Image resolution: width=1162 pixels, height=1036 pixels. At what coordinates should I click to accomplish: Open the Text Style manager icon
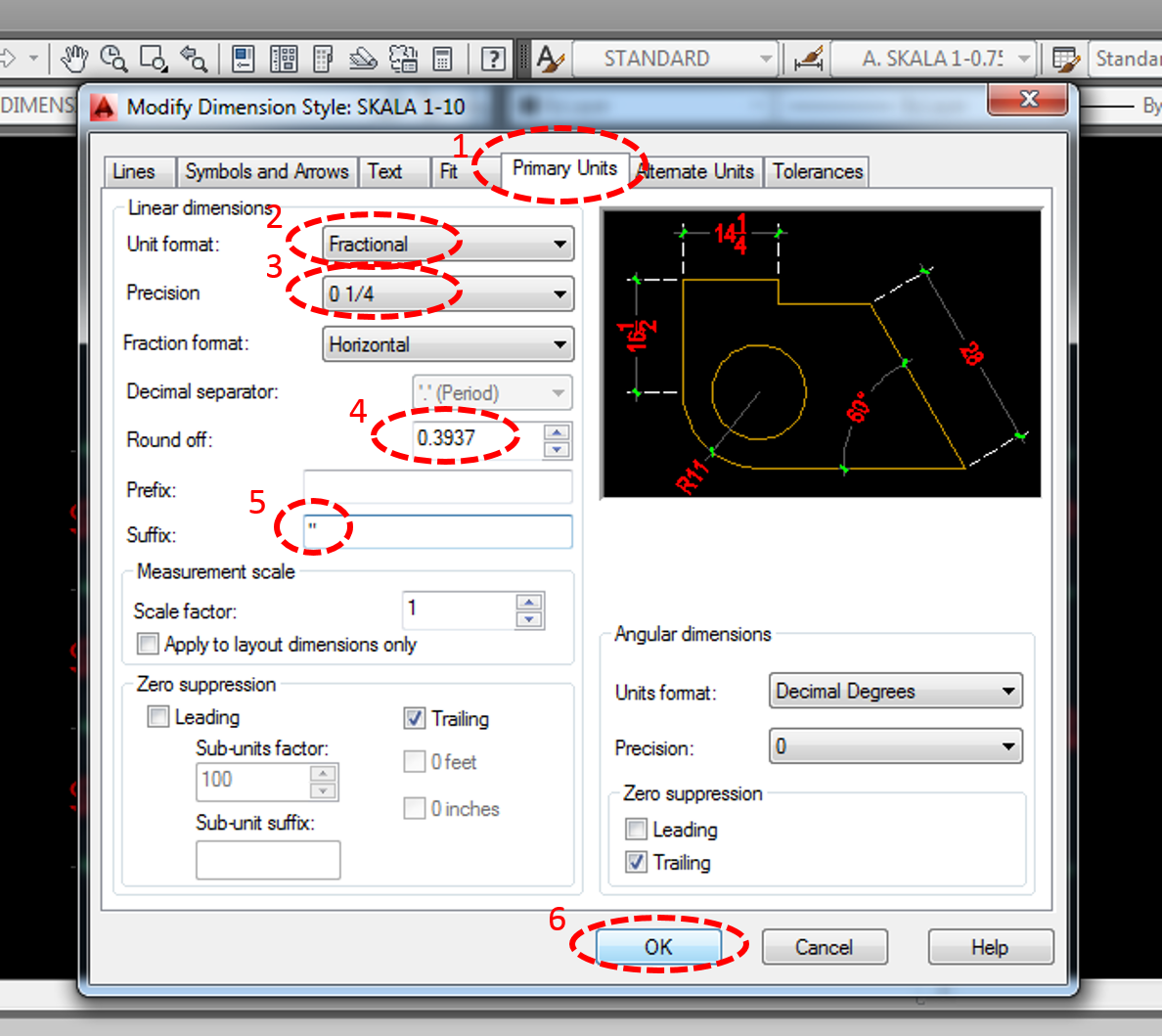pyautogui.click(x=551, y=59)
